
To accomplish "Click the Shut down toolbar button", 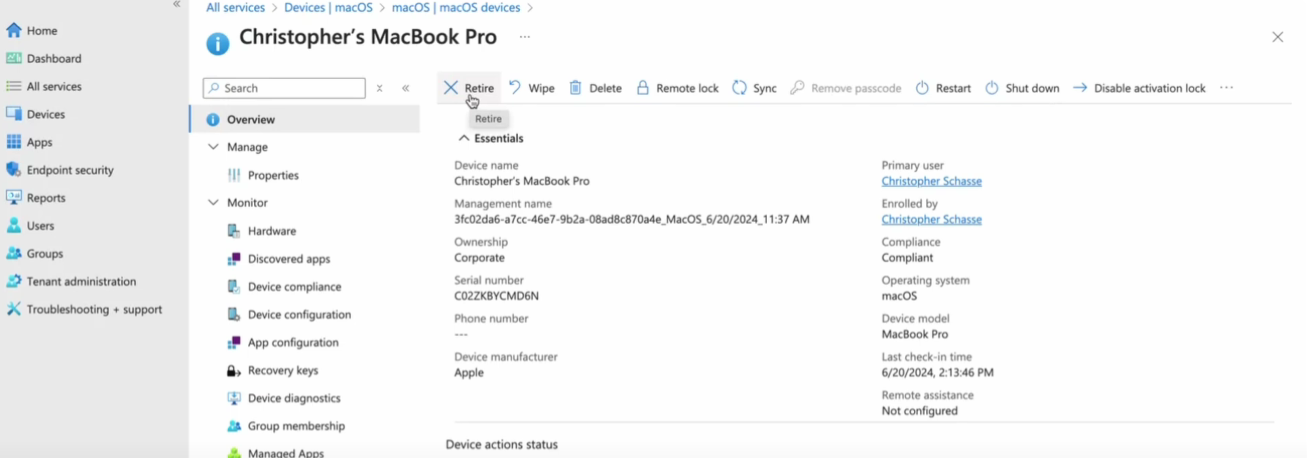I will click(1022, 88).
